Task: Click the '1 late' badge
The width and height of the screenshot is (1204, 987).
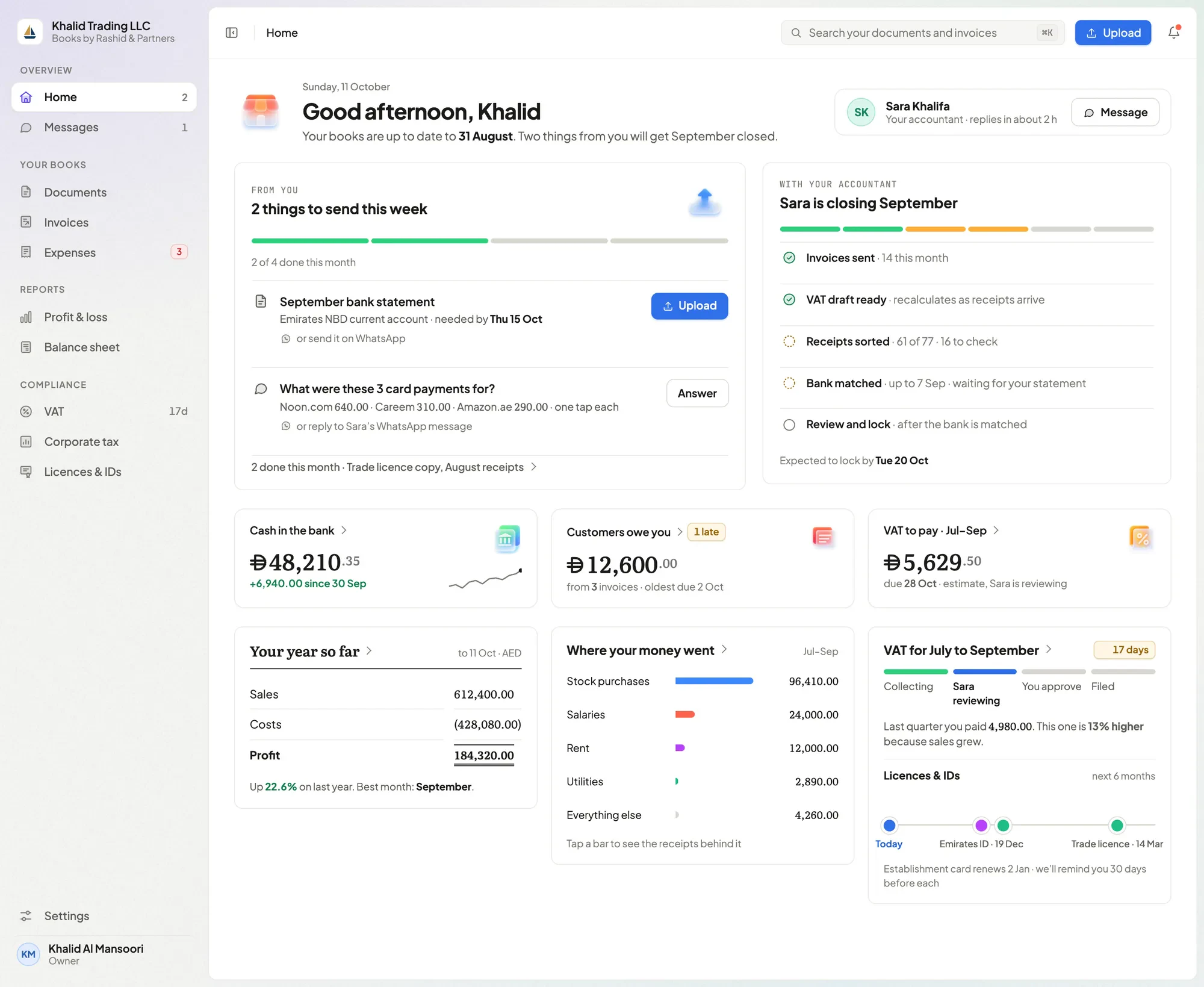Action: point(706,532)
